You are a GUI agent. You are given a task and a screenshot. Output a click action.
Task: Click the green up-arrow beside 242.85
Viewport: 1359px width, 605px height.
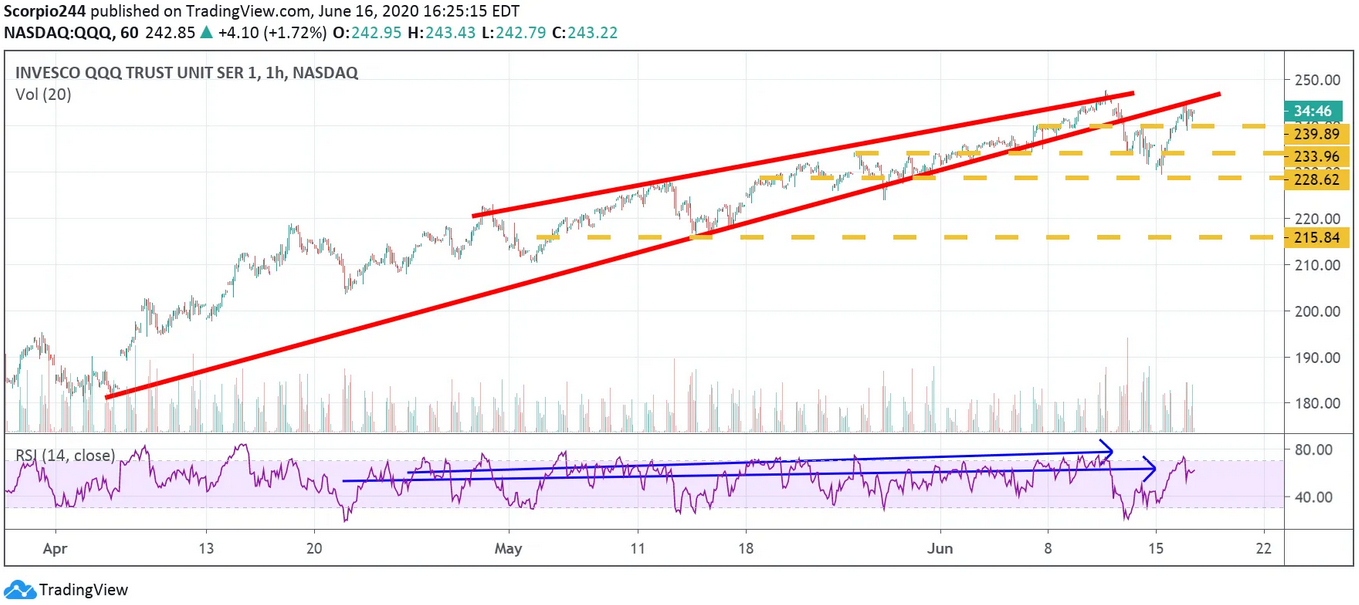coord(206,32)
